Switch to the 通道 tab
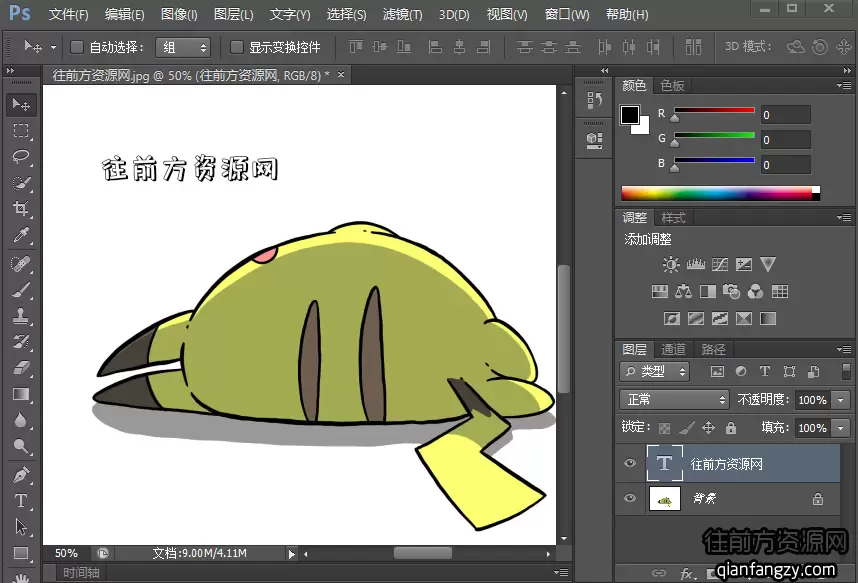Screen dimensions: 858x583 click(x=673, y=349)
